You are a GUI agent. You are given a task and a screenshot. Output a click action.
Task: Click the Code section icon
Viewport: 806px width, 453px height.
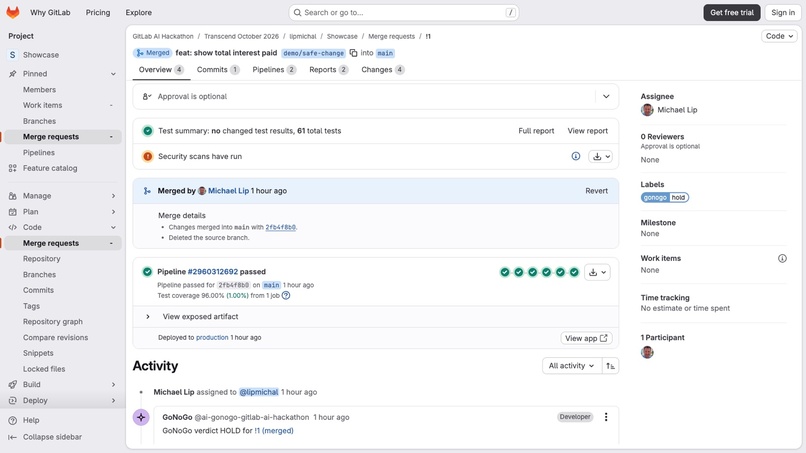click(13, 227)
